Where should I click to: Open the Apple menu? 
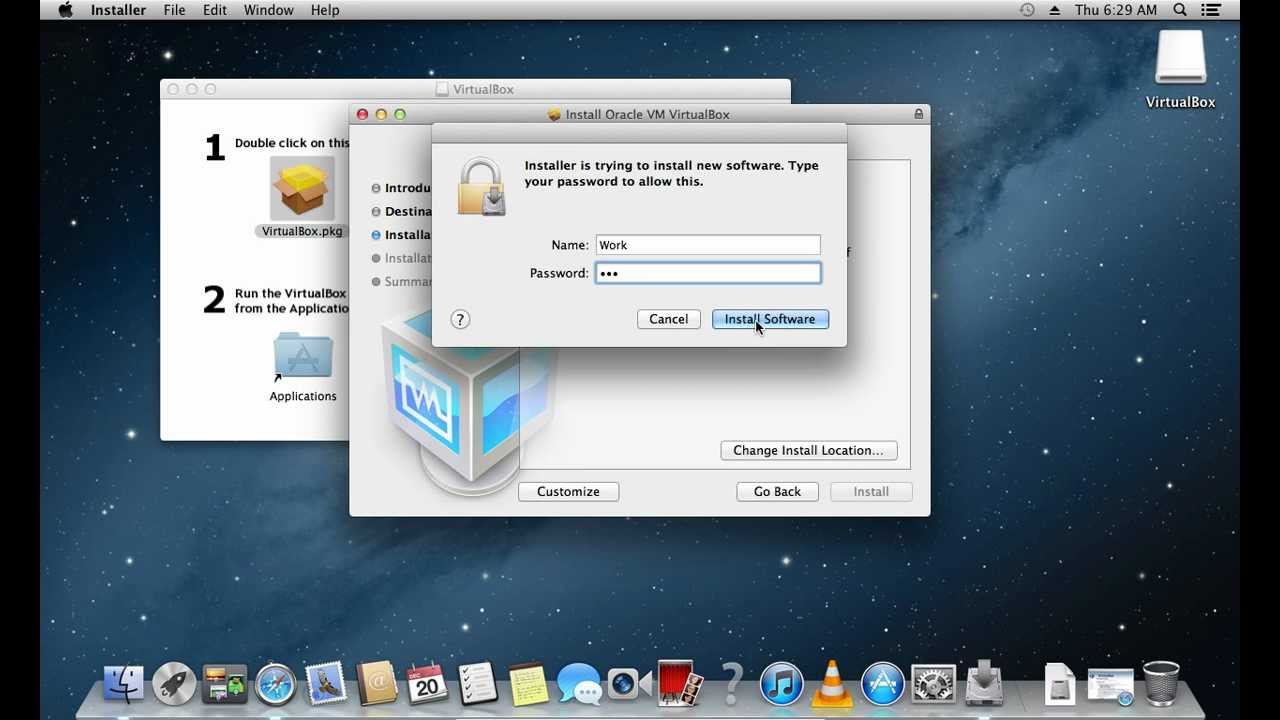coord(66,10)
